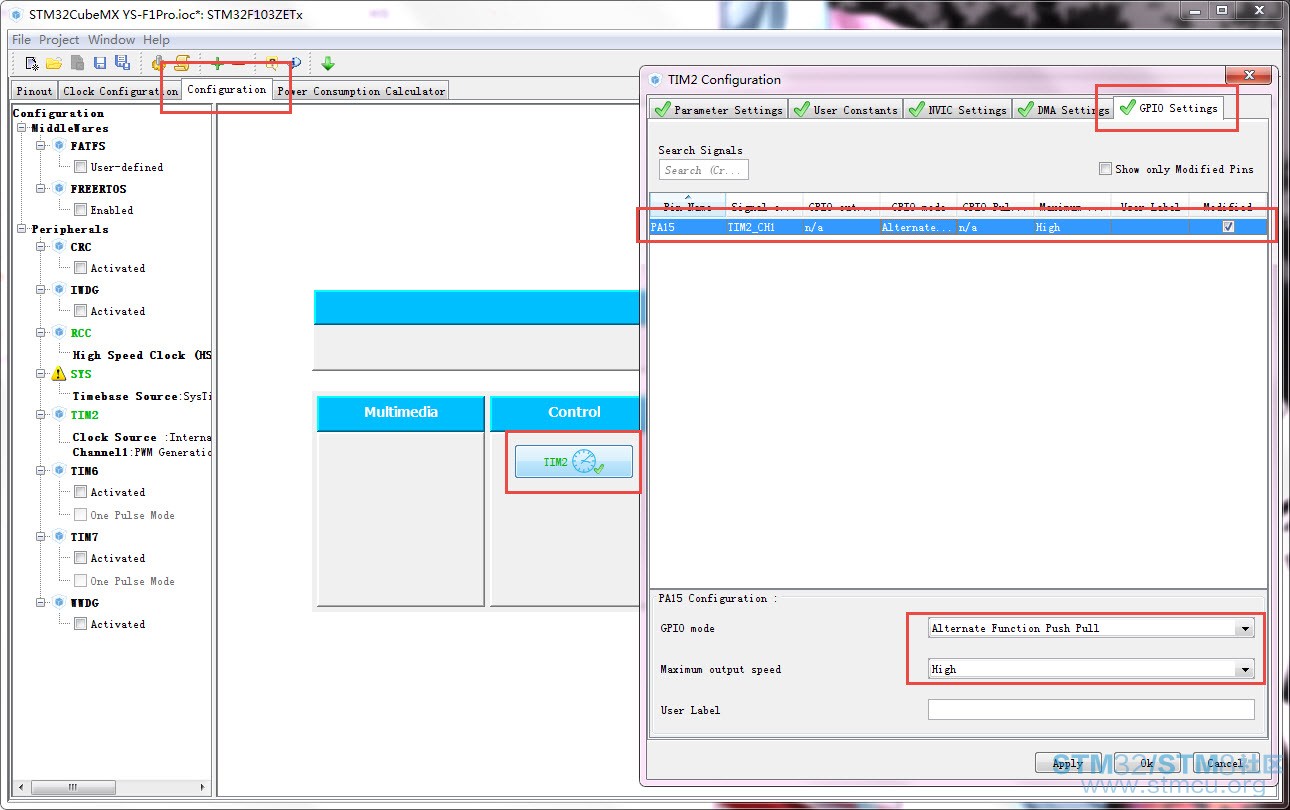Activate the IWDG checkbox
1290x810 pixels.
coord(80,311)
